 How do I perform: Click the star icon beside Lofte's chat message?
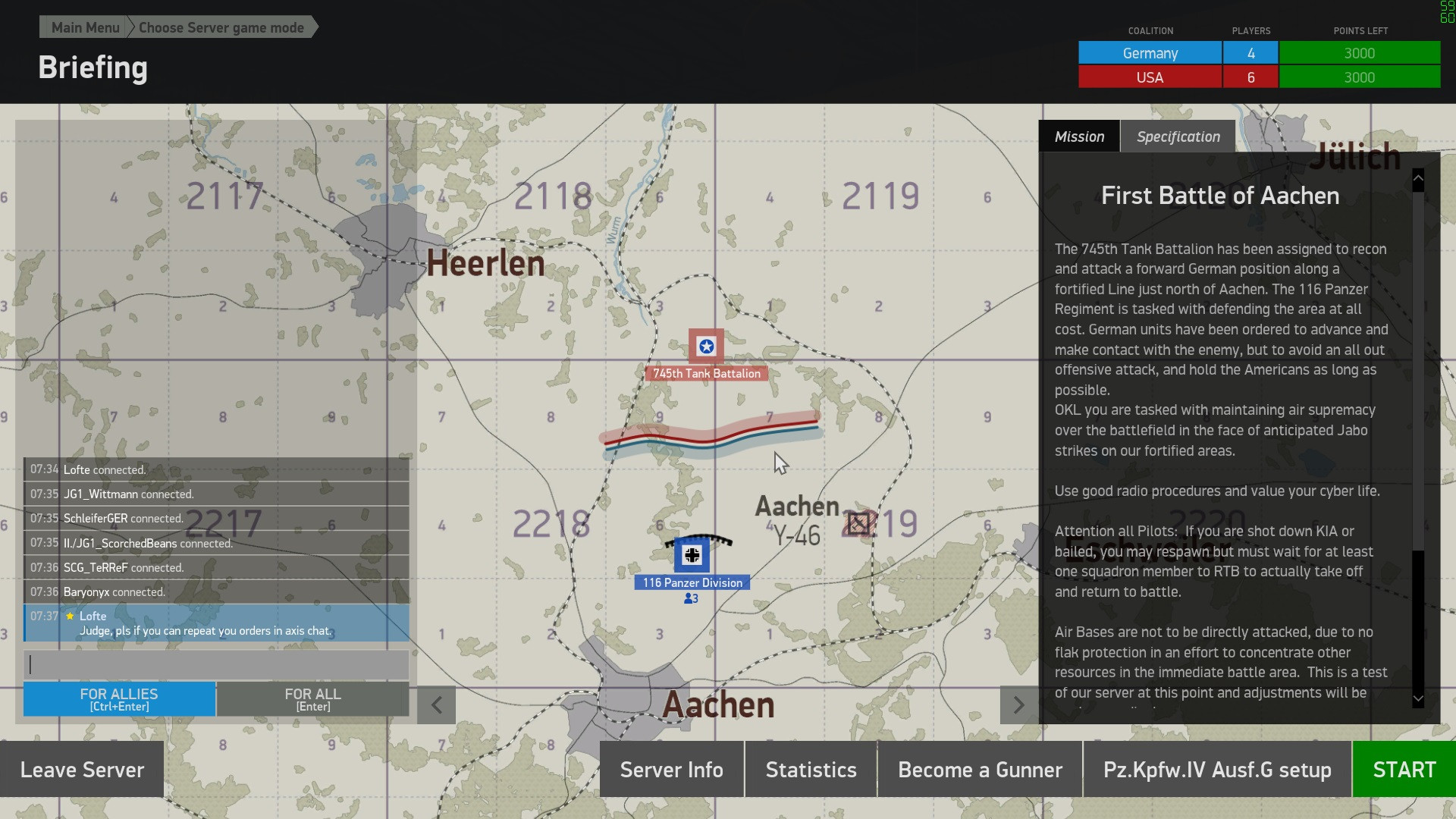click(70, 616)
